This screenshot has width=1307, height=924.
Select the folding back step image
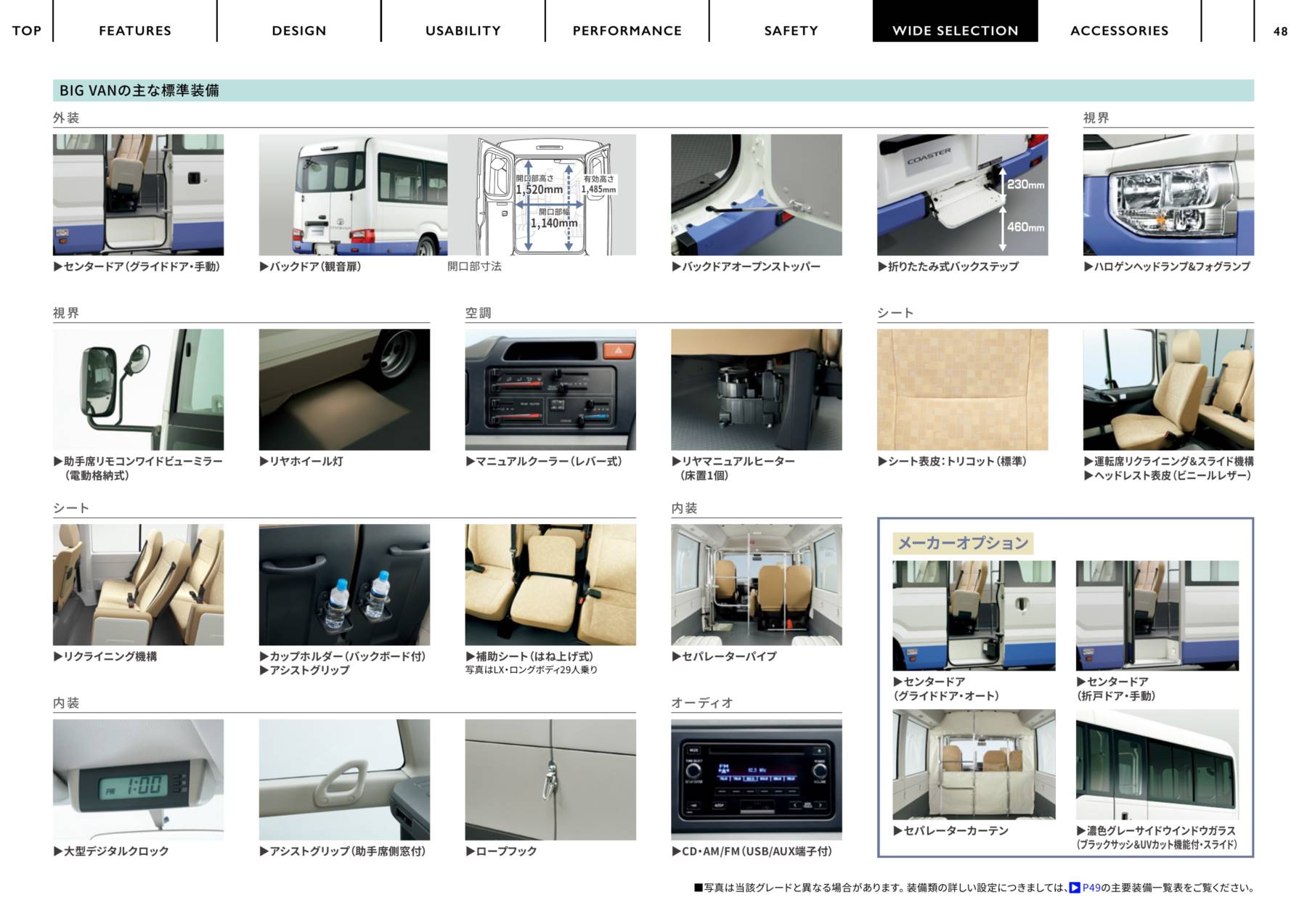pos(962,195)
